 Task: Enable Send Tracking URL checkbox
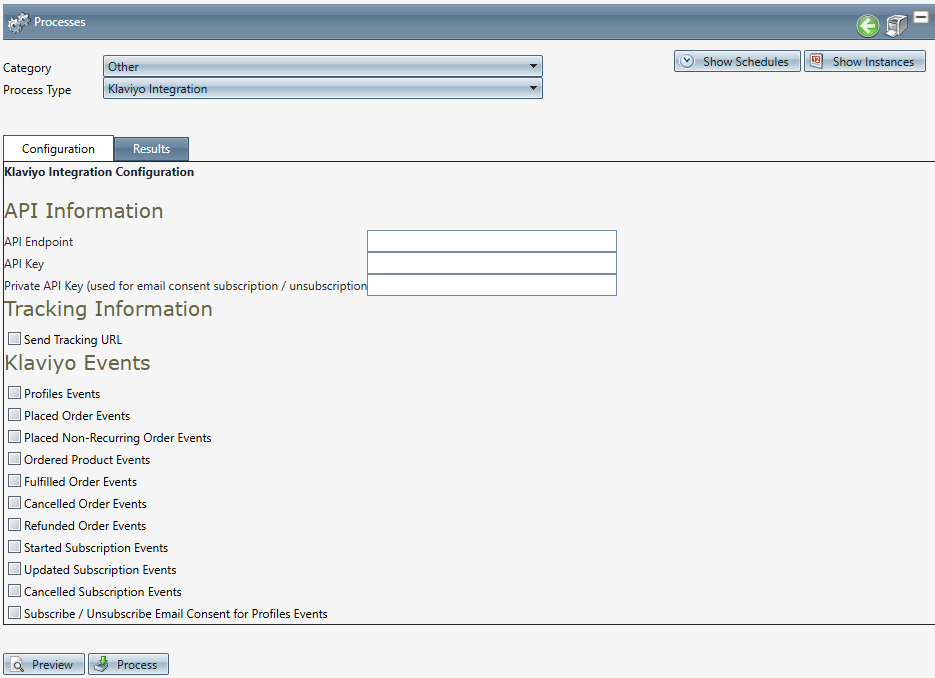point(14,339)
